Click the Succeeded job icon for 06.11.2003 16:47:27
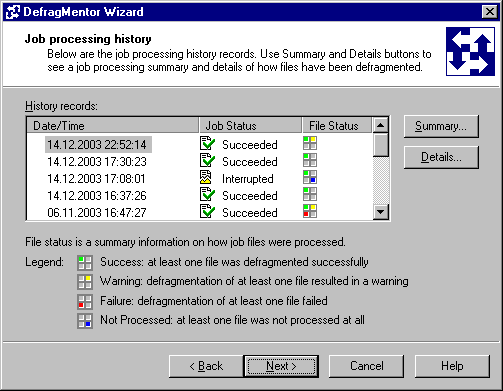Viewport: 503px width, 391px height. [x=207, y=211]
